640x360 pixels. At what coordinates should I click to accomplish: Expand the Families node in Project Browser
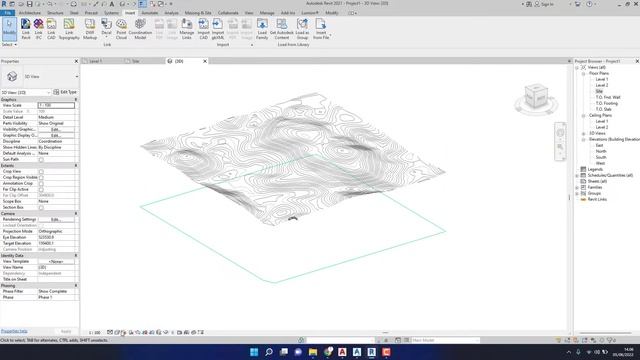[577, 187]
